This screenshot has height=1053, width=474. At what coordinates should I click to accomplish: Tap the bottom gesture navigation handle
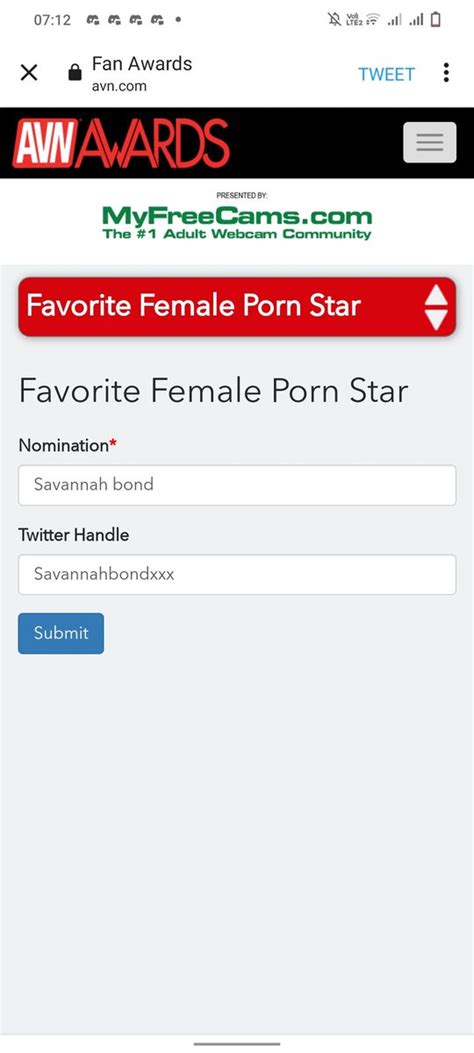pyautogui.click(x=237, y=1044)
